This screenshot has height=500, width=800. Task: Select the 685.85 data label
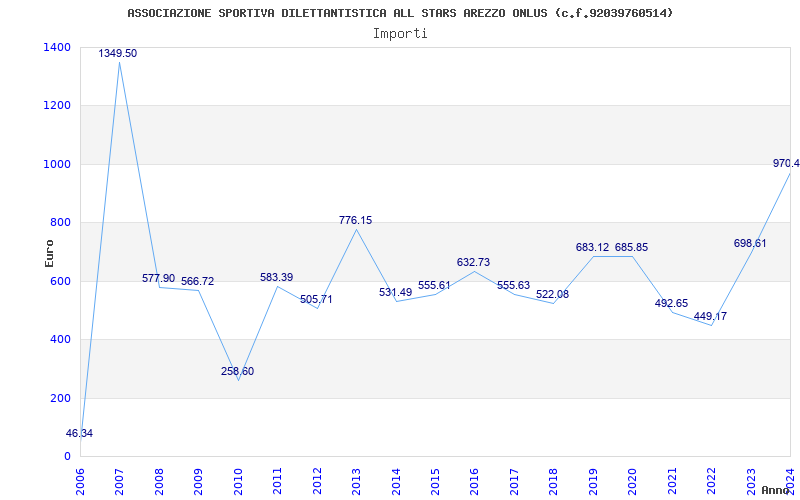[631, 247]
